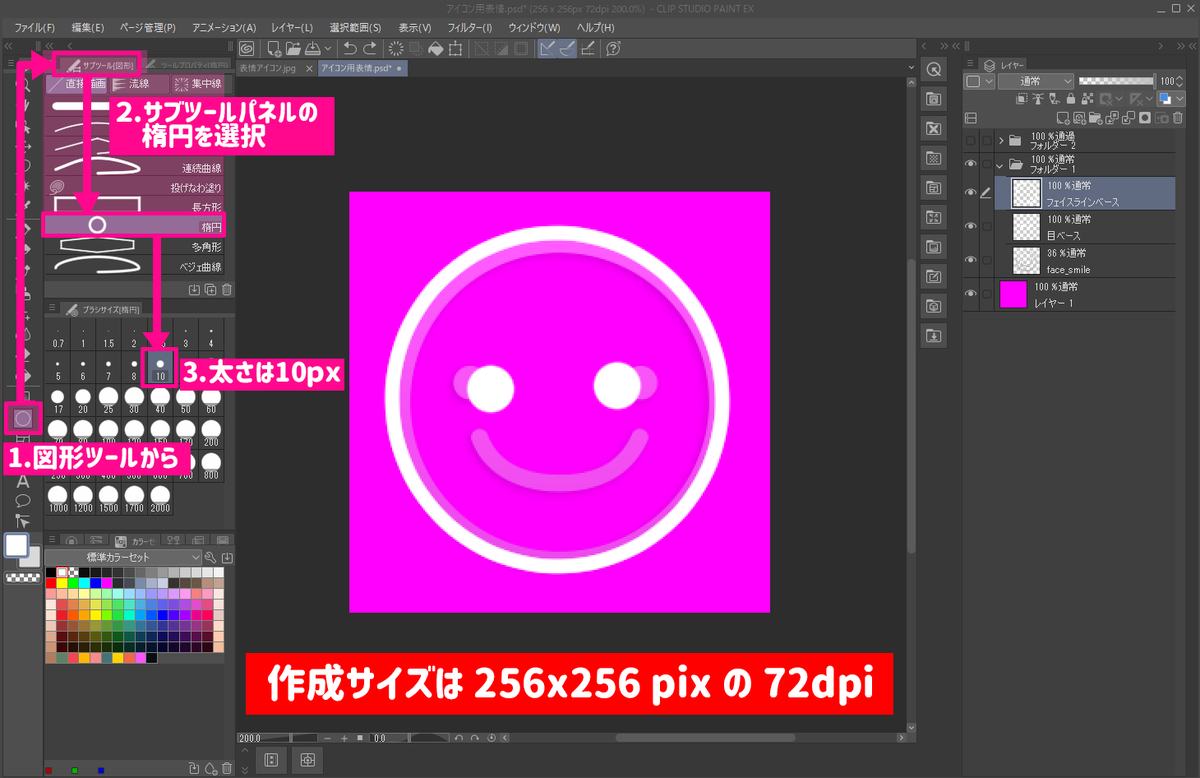Click the Undo icon in the toolbar

350,48
